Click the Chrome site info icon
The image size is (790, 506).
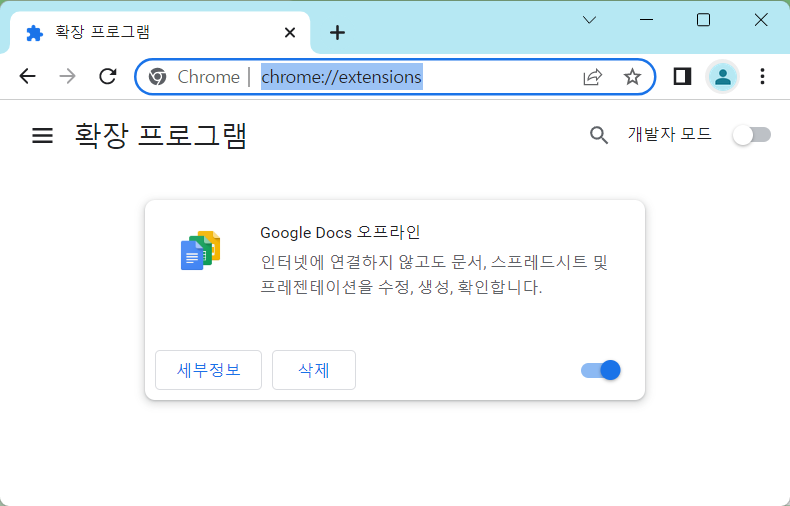(158, 77)
